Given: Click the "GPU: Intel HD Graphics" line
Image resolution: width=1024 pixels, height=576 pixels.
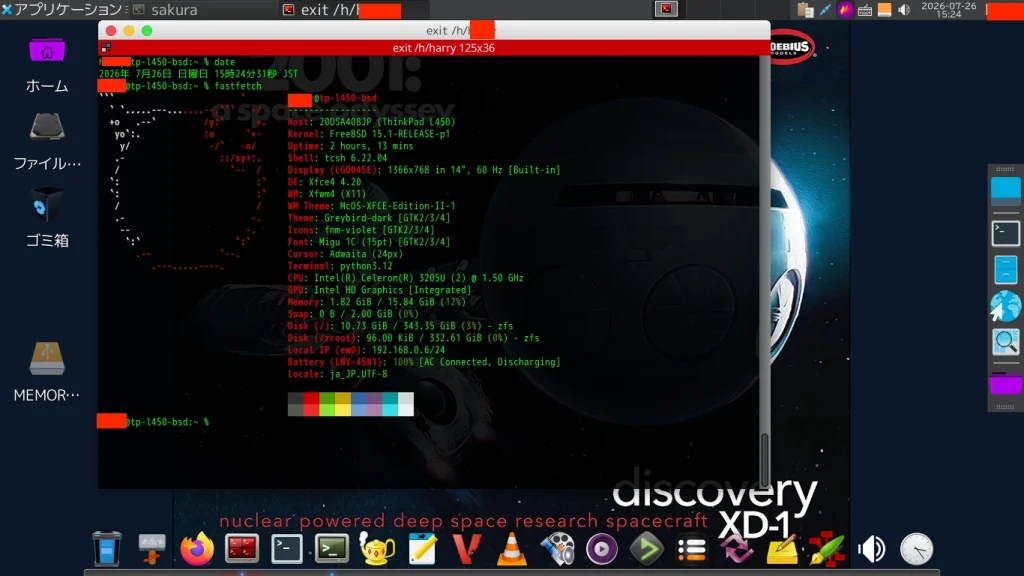Looking at the screenshot, I should coord(379,290).
